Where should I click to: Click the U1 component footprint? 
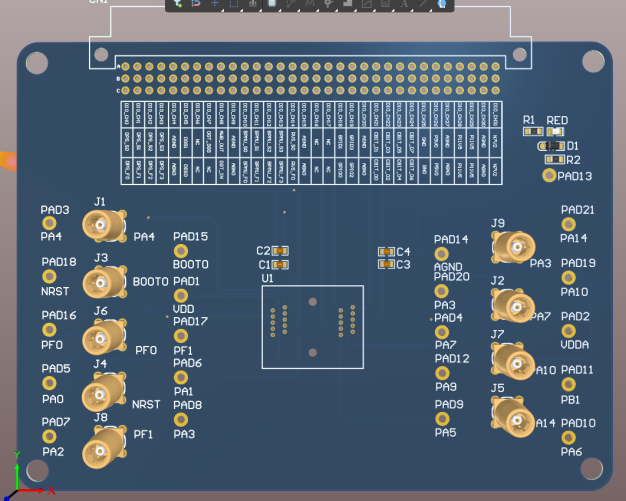(x=312, y=327)
